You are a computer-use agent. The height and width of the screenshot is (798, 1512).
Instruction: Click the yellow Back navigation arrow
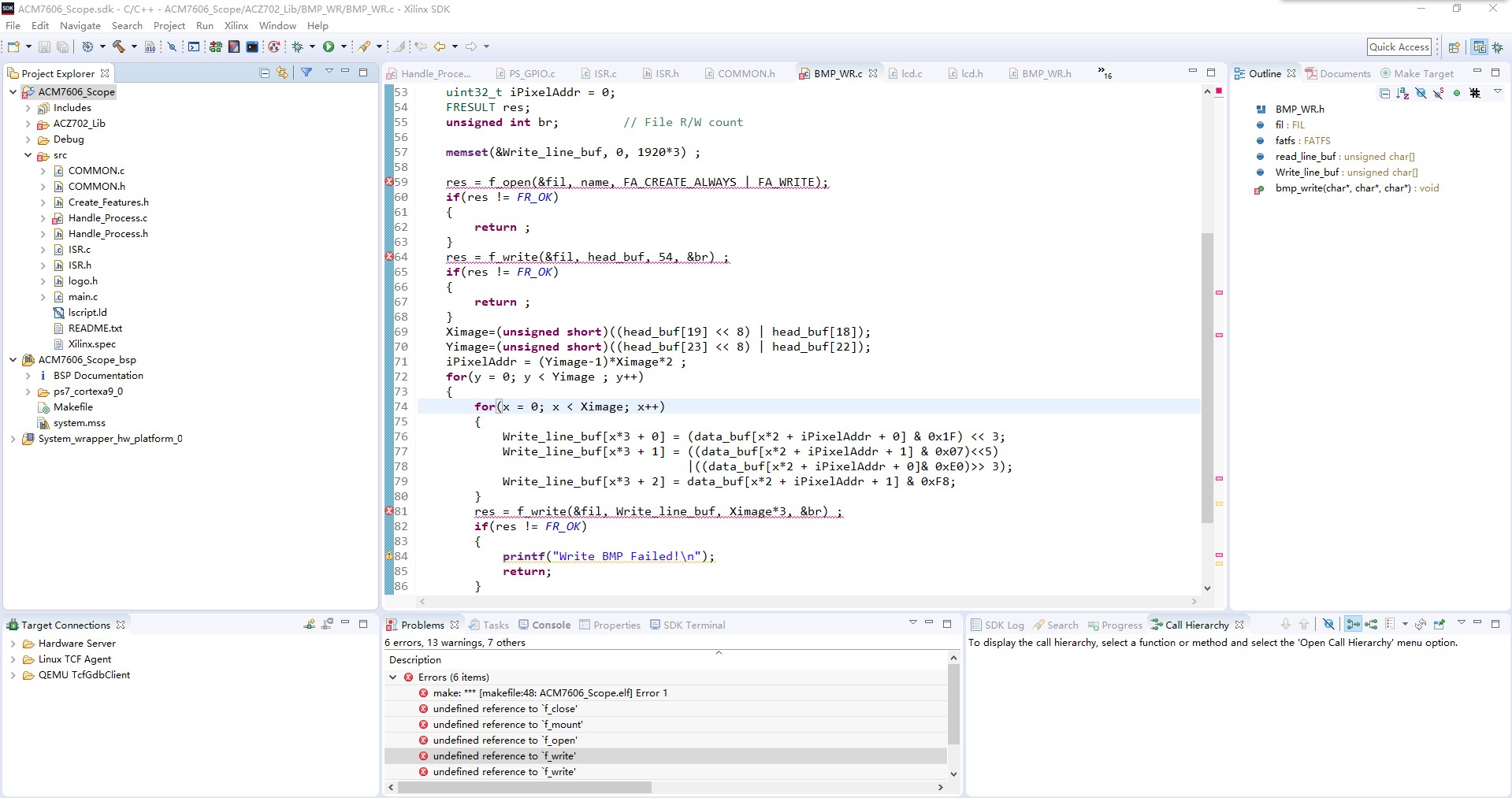coord(440,47)
